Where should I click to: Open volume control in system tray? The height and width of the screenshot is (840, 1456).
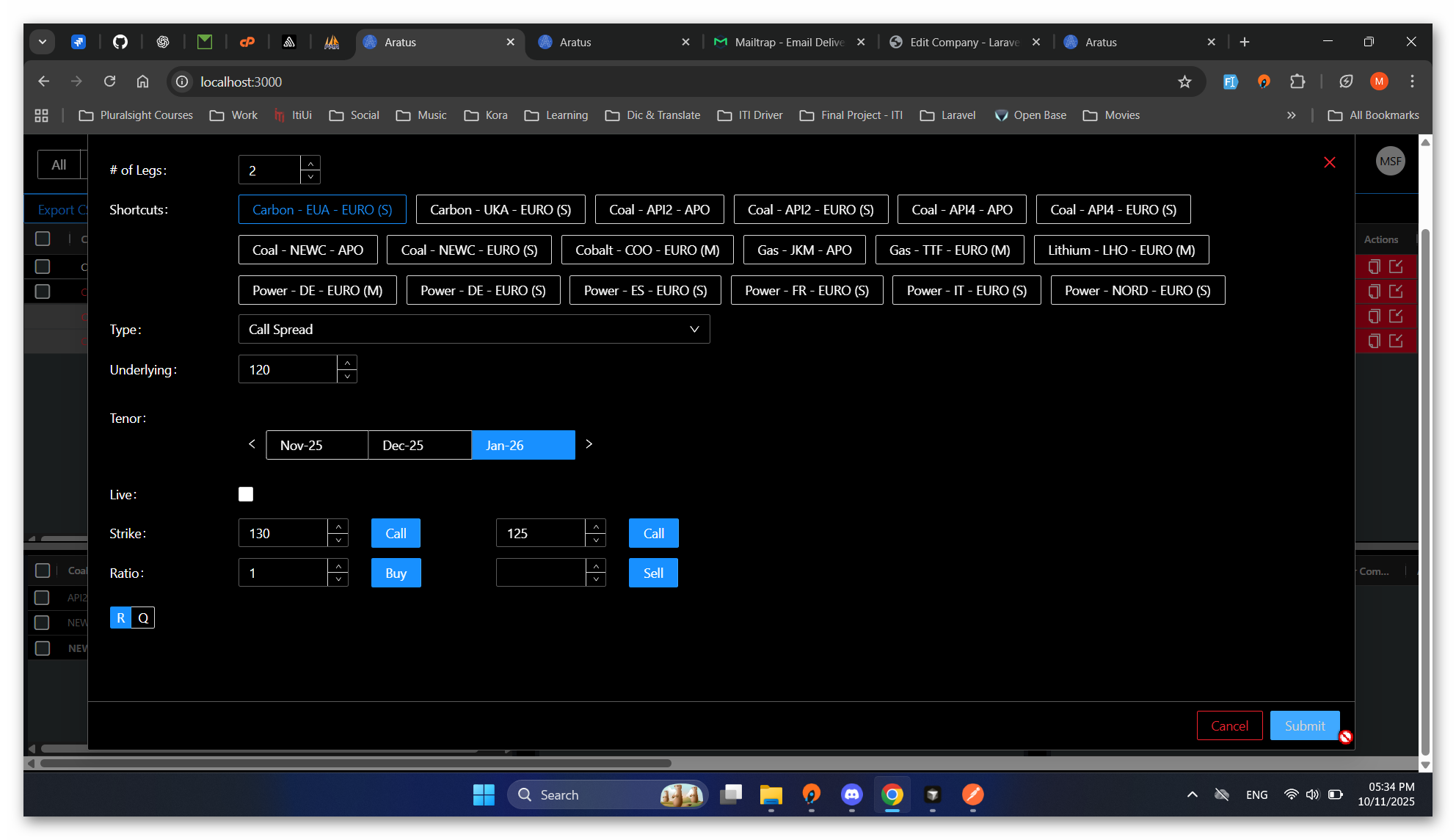[1312, 794]
